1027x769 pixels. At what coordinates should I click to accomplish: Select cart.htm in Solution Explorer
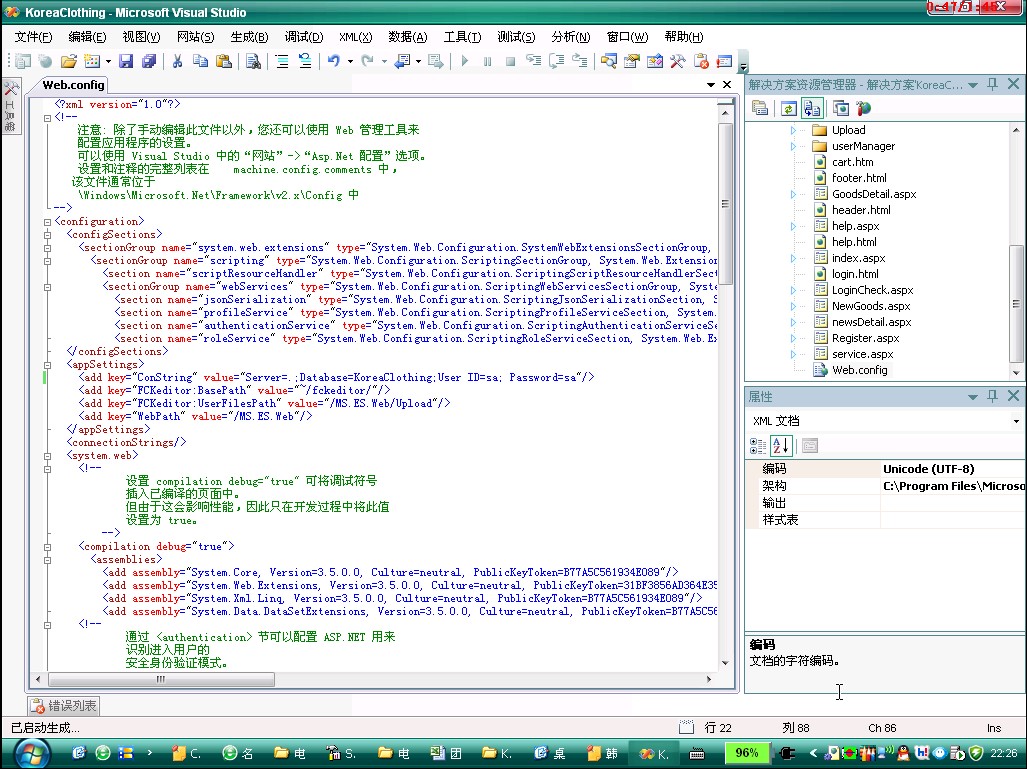tap(852, 162)
